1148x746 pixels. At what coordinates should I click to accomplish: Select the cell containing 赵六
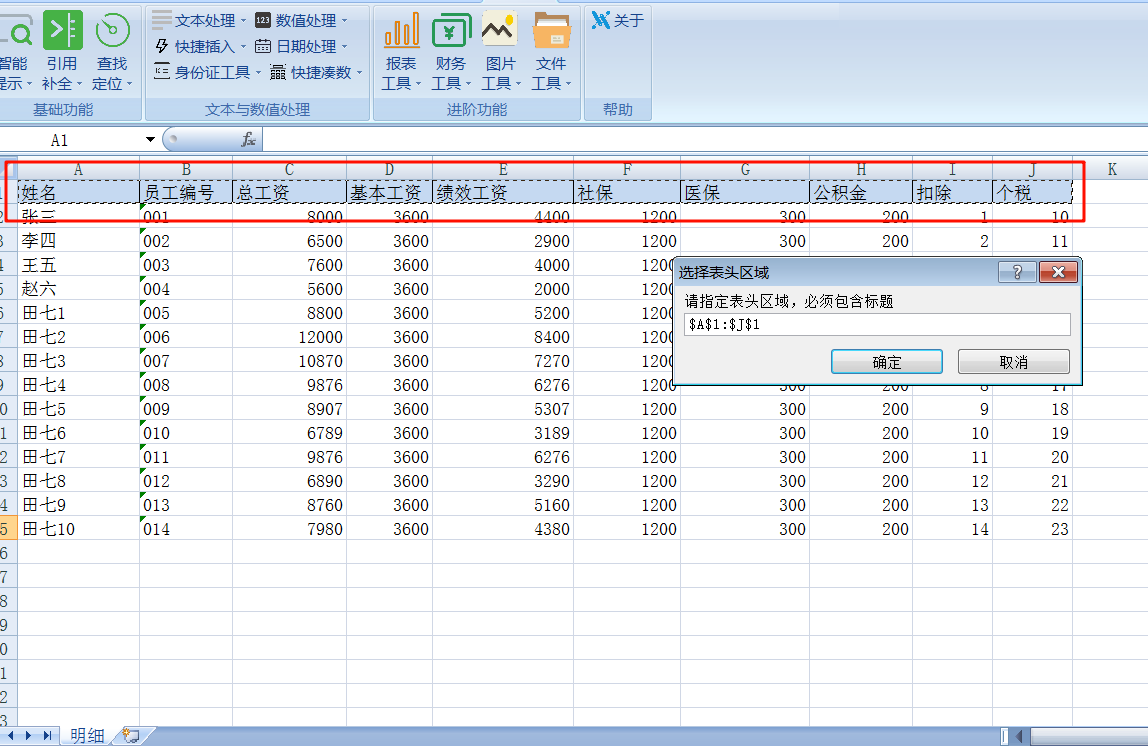78,289
